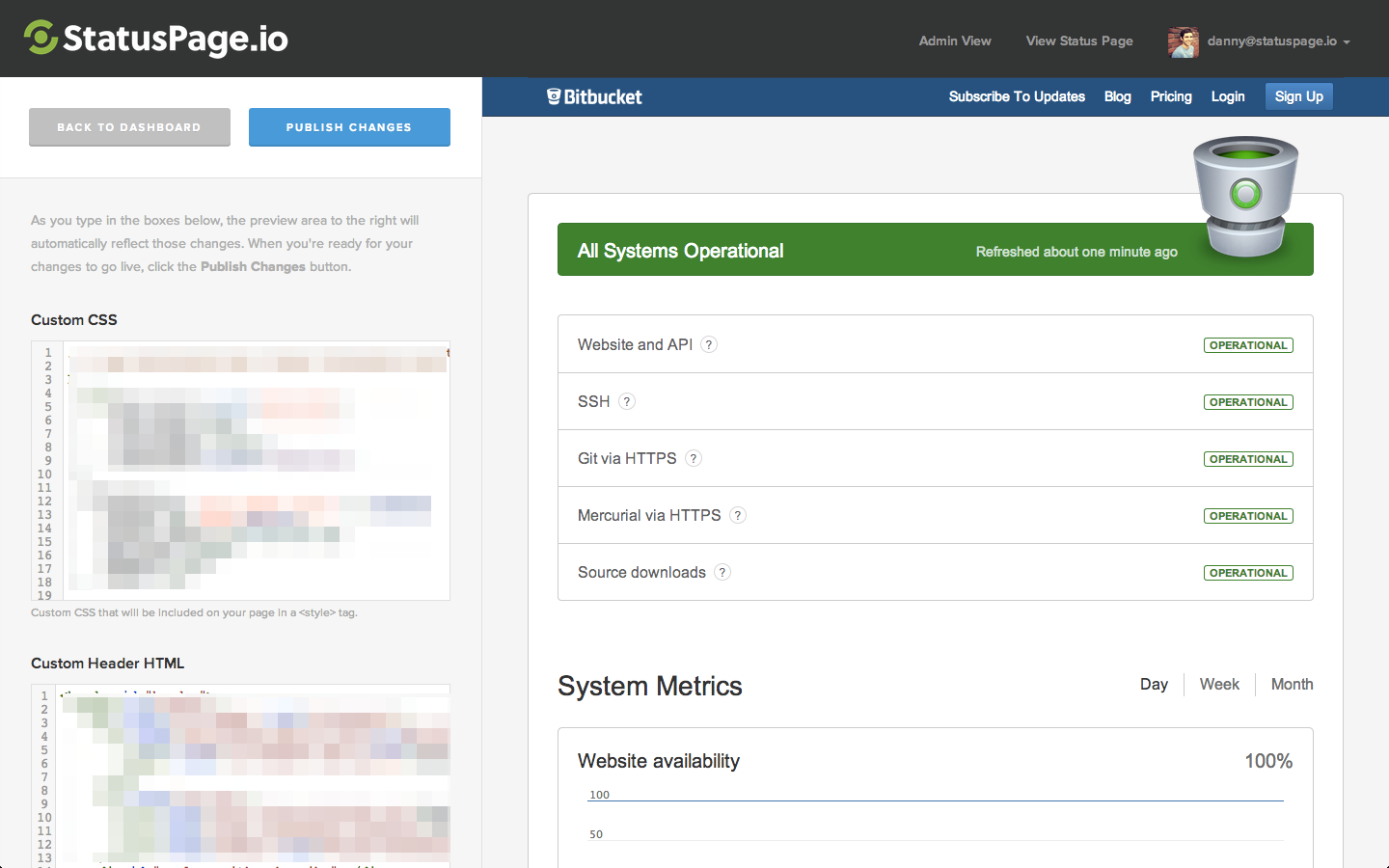Click the user avatar photo
Screen dimensions: 1389x868
tap(1183, 41)
